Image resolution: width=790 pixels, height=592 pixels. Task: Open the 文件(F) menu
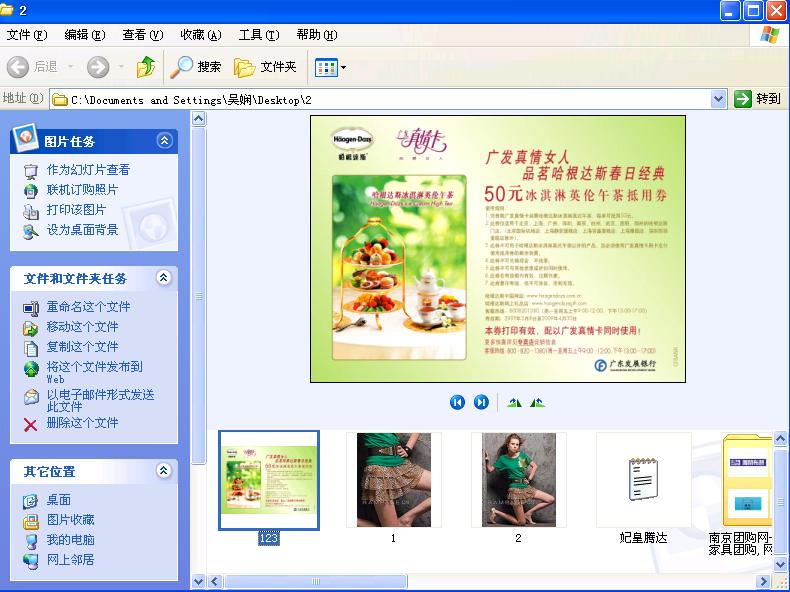point(27,35)
